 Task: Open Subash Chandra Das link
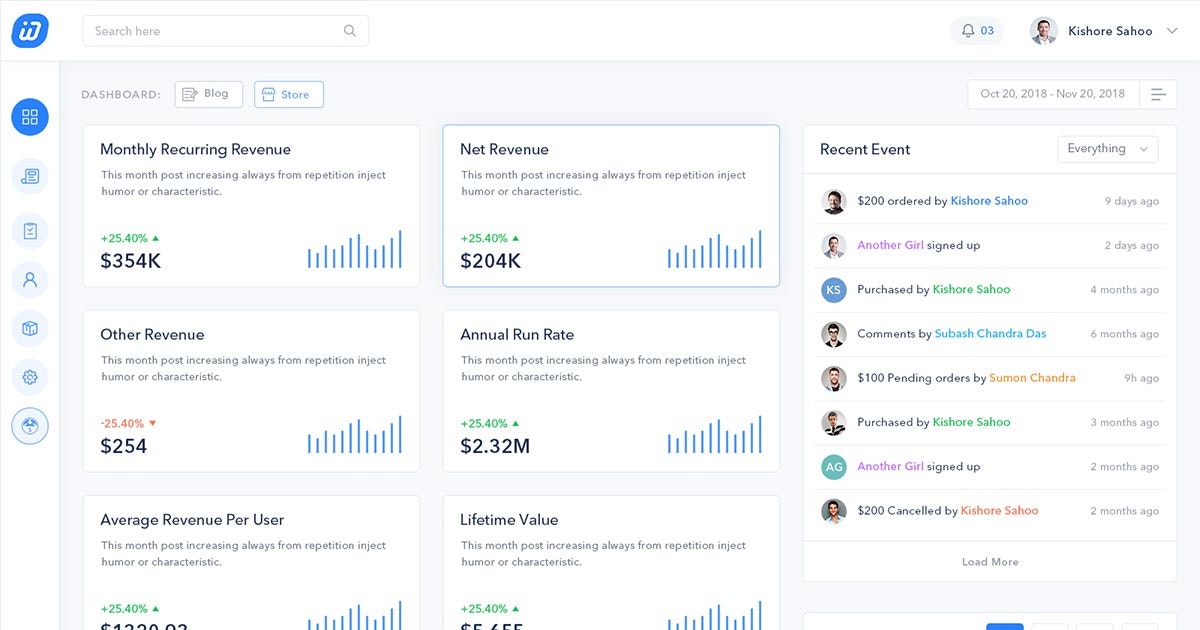tap(990, 334)
